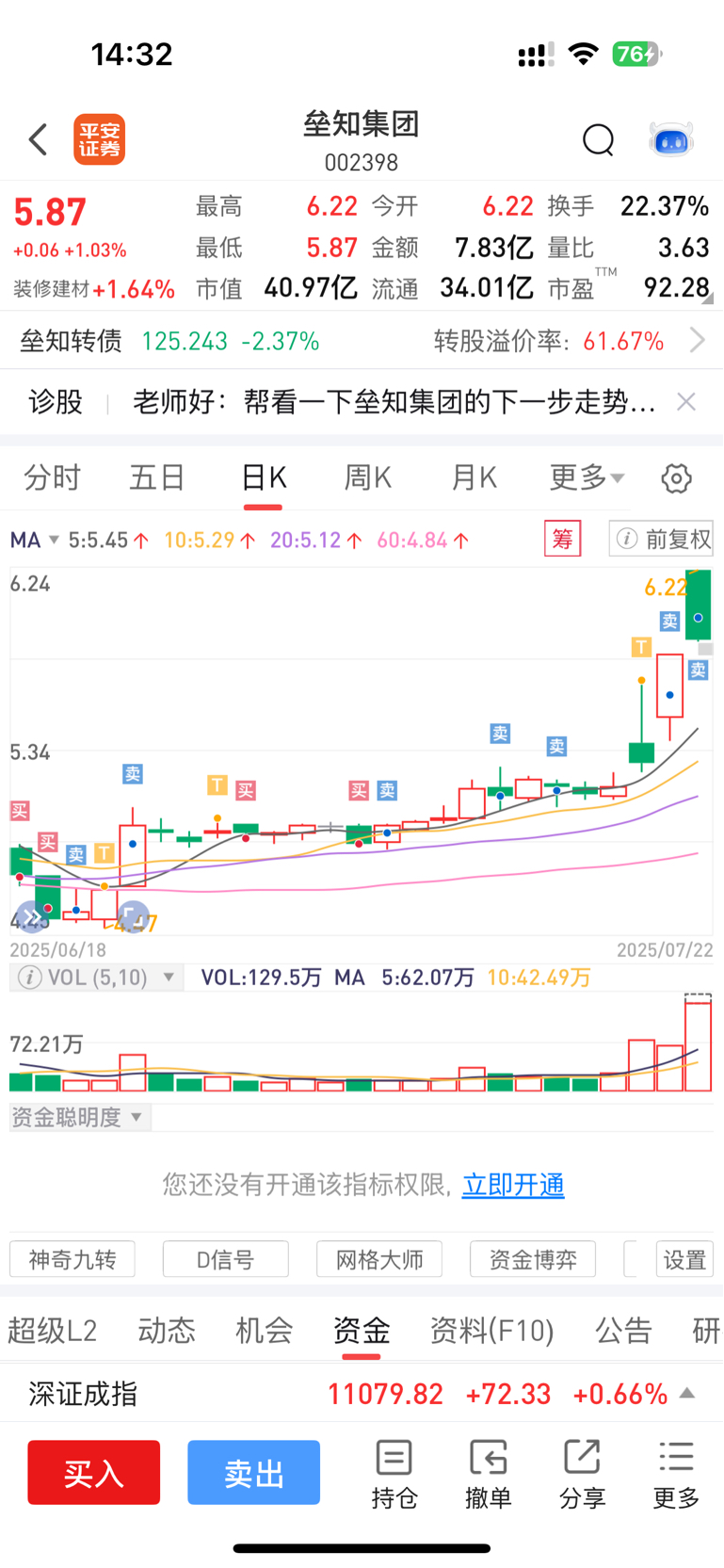Open the 诊股 question banner text
Screen dimensions: 724x1568
(x=394, y=402)
